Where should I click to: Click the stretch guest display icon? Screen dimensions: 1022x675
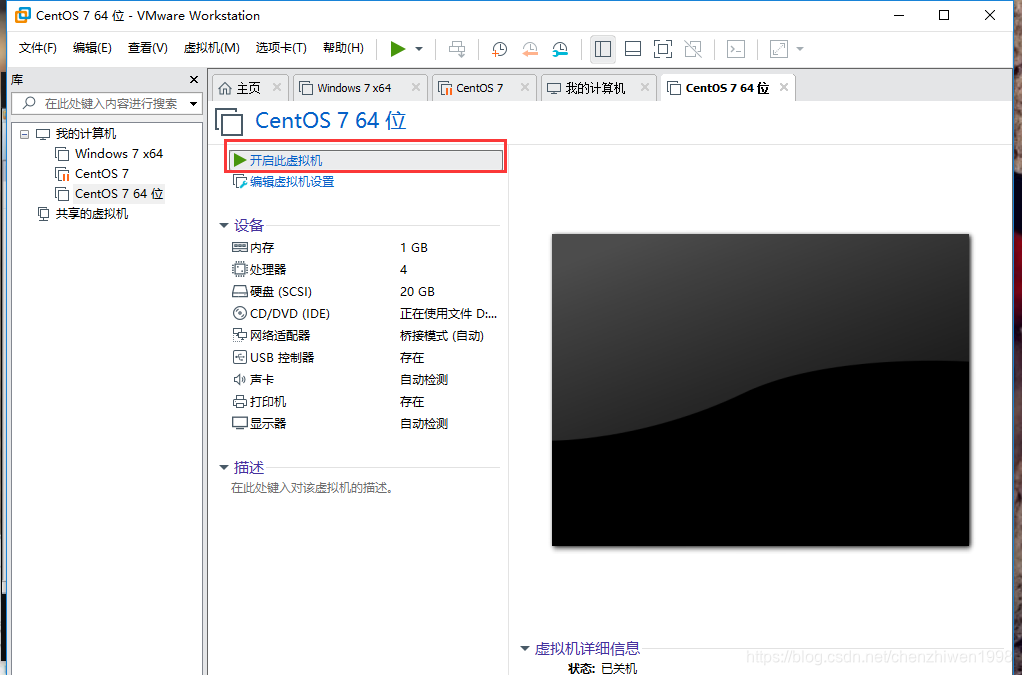(779, 49)
